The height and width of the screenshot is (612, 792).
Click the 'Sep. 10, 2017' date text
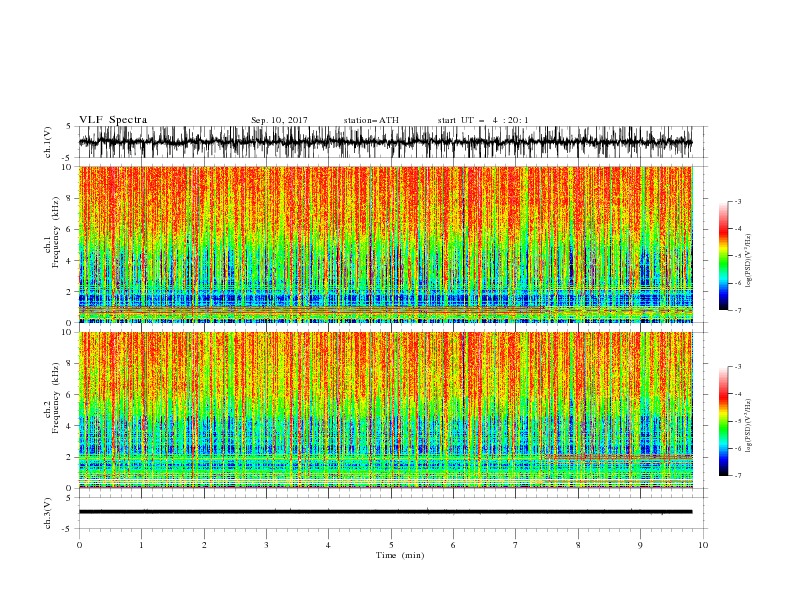(x=279, y=120)
